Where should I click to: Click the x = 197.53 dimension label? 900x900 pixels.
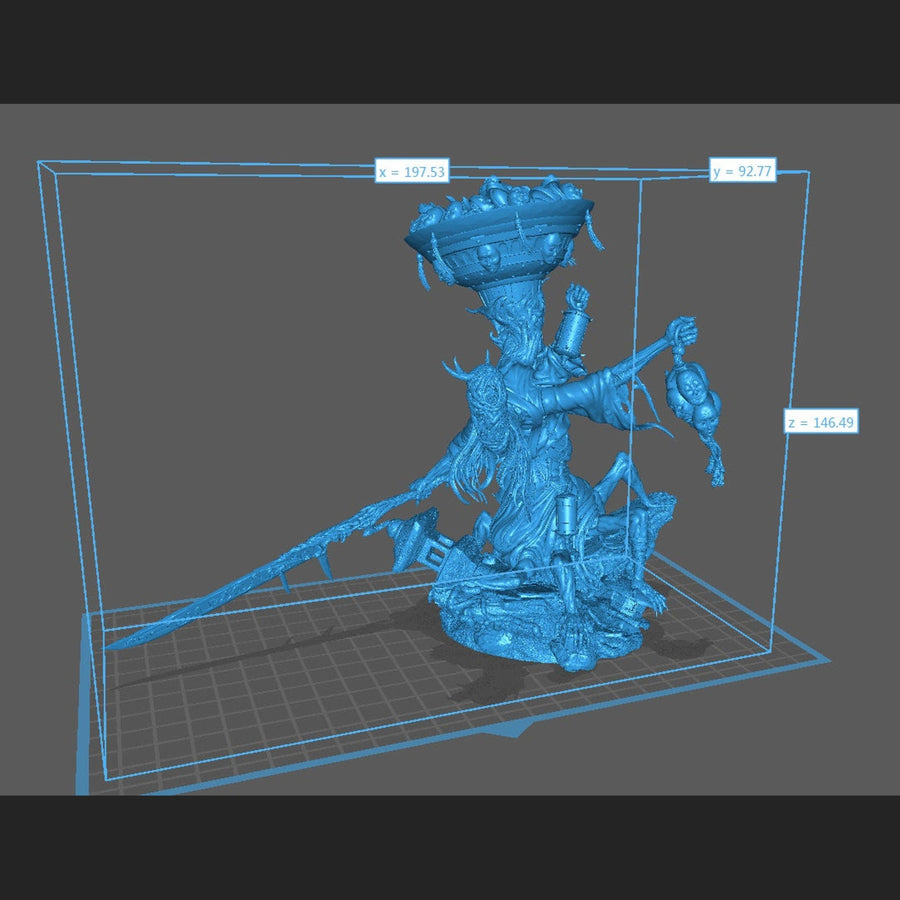point(412,172)
